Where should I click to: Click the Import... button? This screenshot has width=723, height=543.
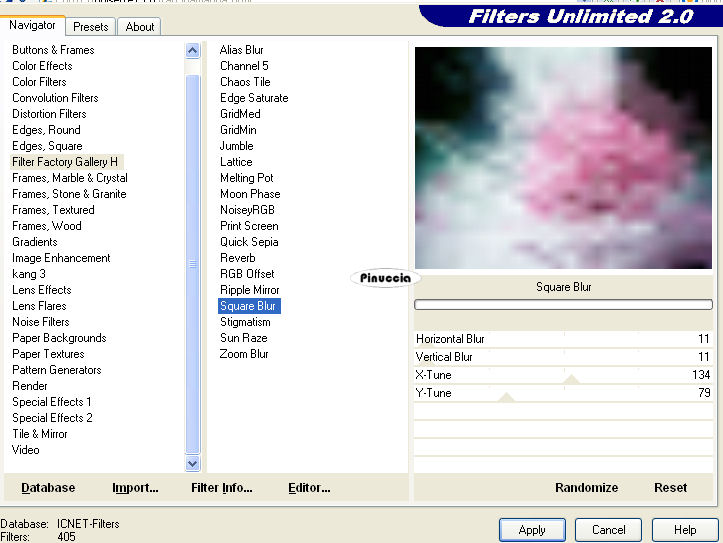point(135,488)
